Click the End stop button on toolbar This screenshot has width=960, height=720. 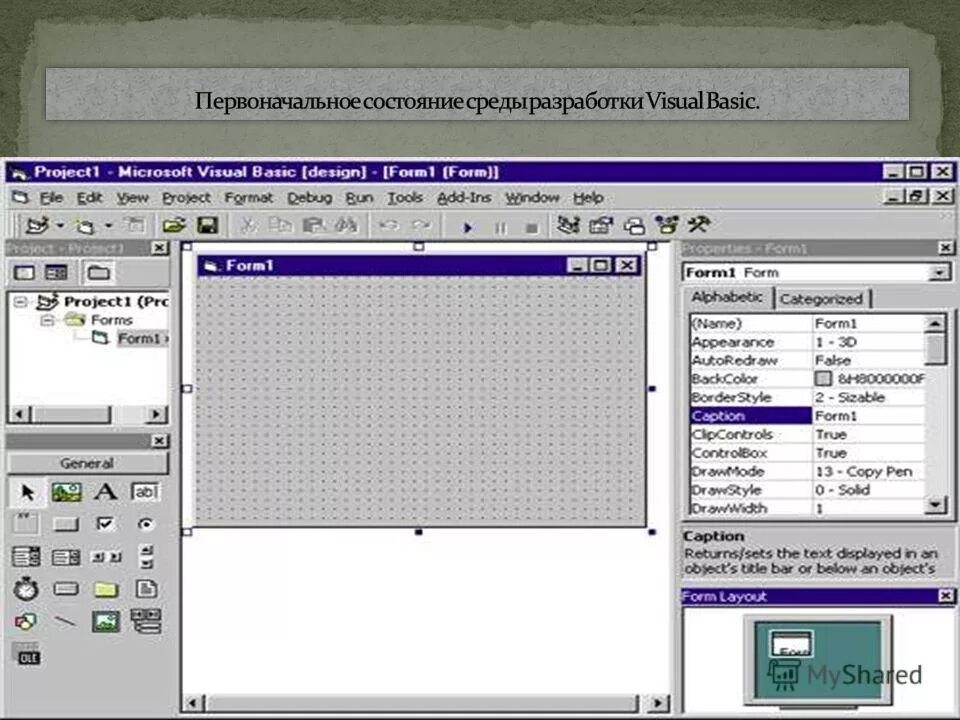coord(531,228)
